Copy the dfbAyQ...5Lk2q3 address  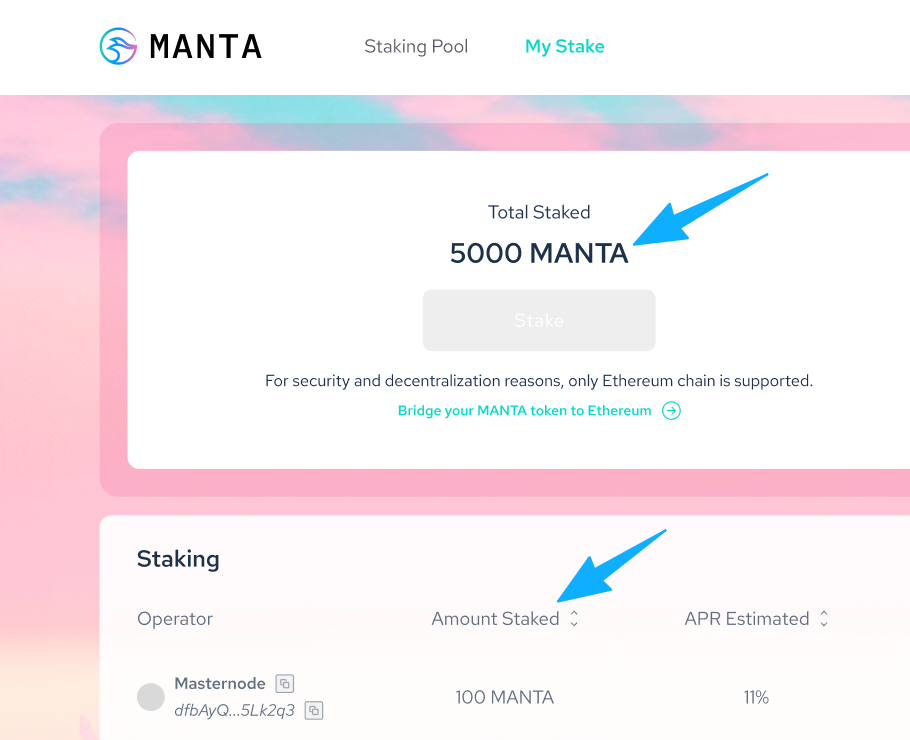coord(314,710)
